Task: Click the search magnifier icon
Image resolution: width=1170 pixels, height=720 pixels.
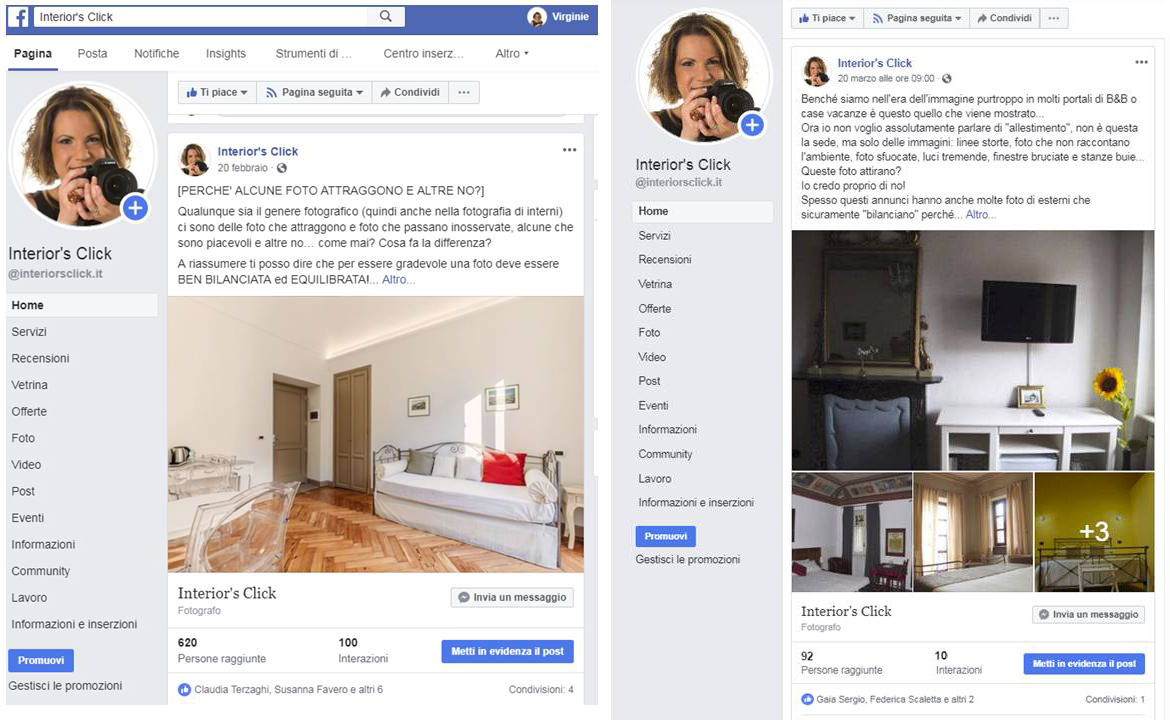Action: (386, 16)
